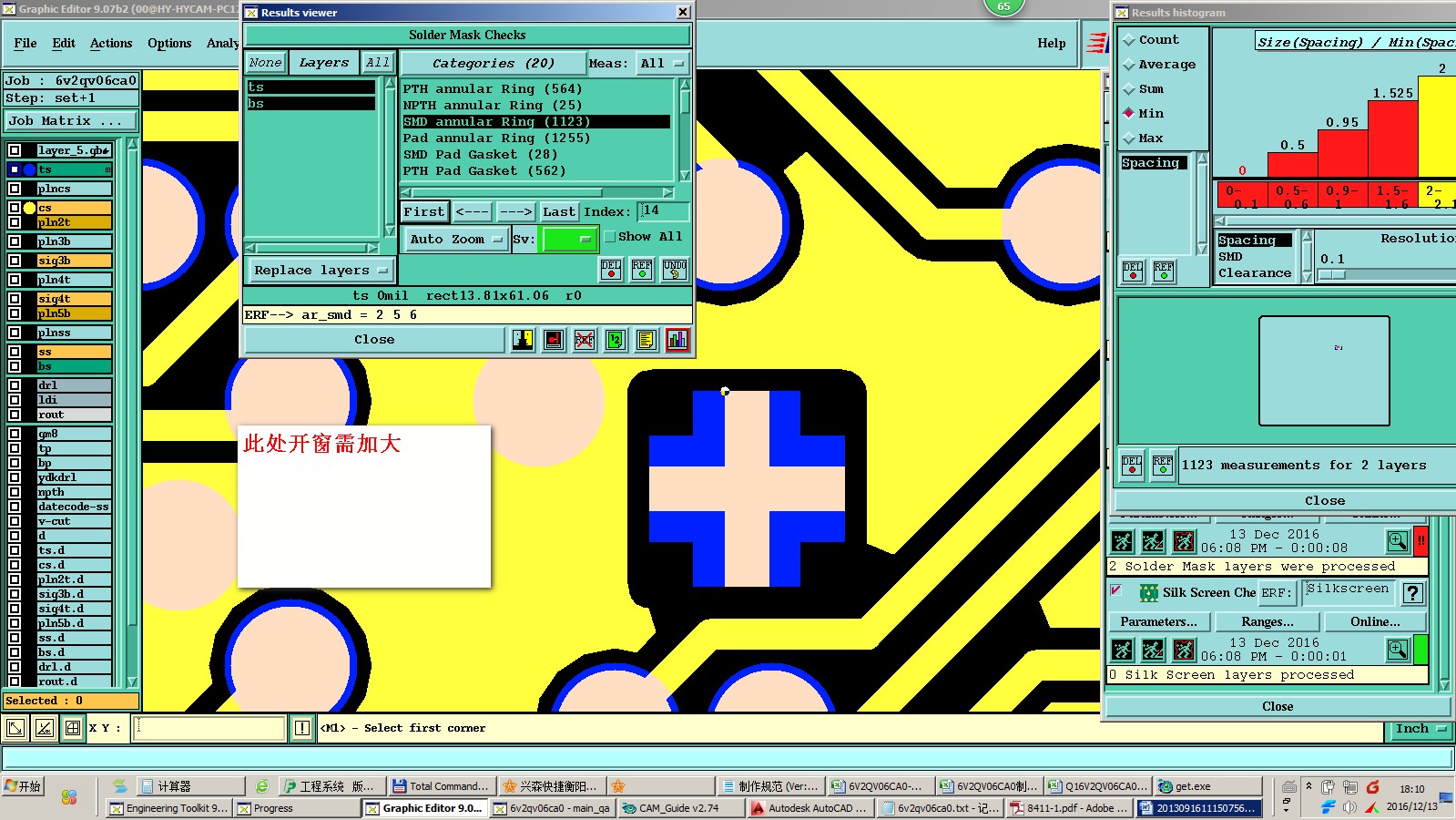Viewport: 1456px width, 820px height.
Task: Open Total Command taskbar item
Action: pyautogui.click(x=441, y=786)
